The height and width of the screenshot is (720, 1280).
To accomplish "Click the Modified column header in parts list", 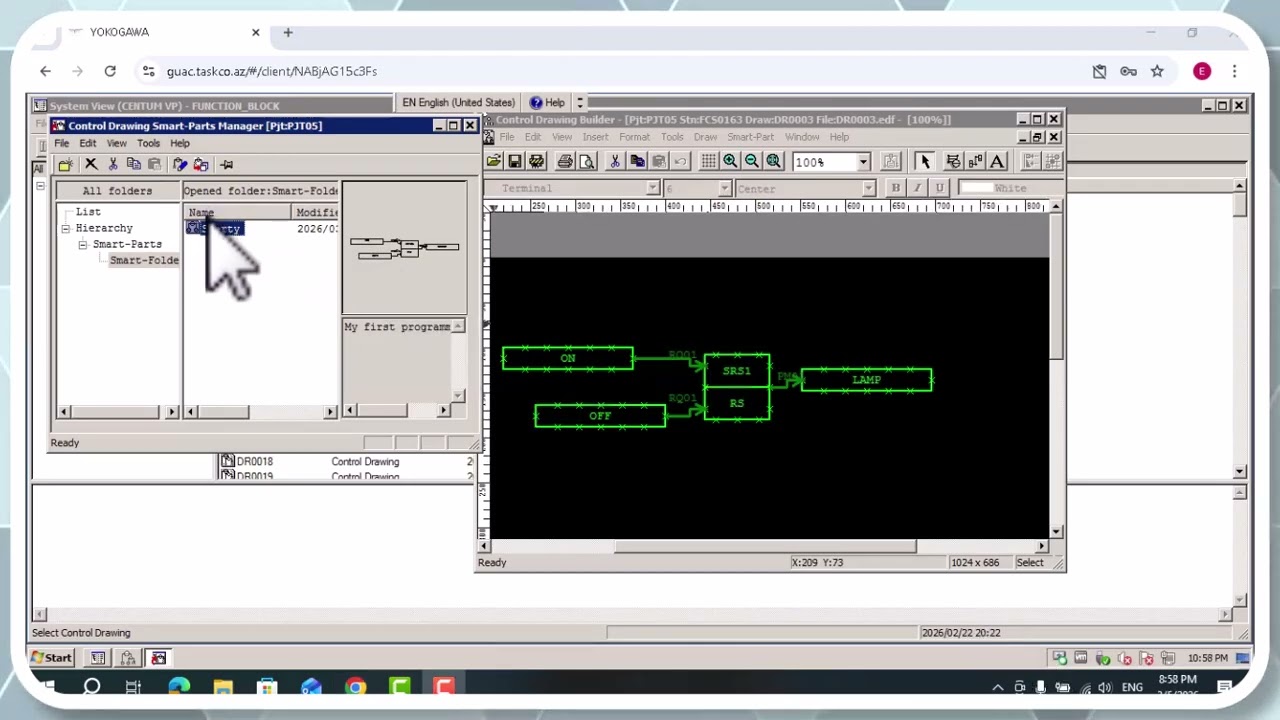I will tap(316, 212).
